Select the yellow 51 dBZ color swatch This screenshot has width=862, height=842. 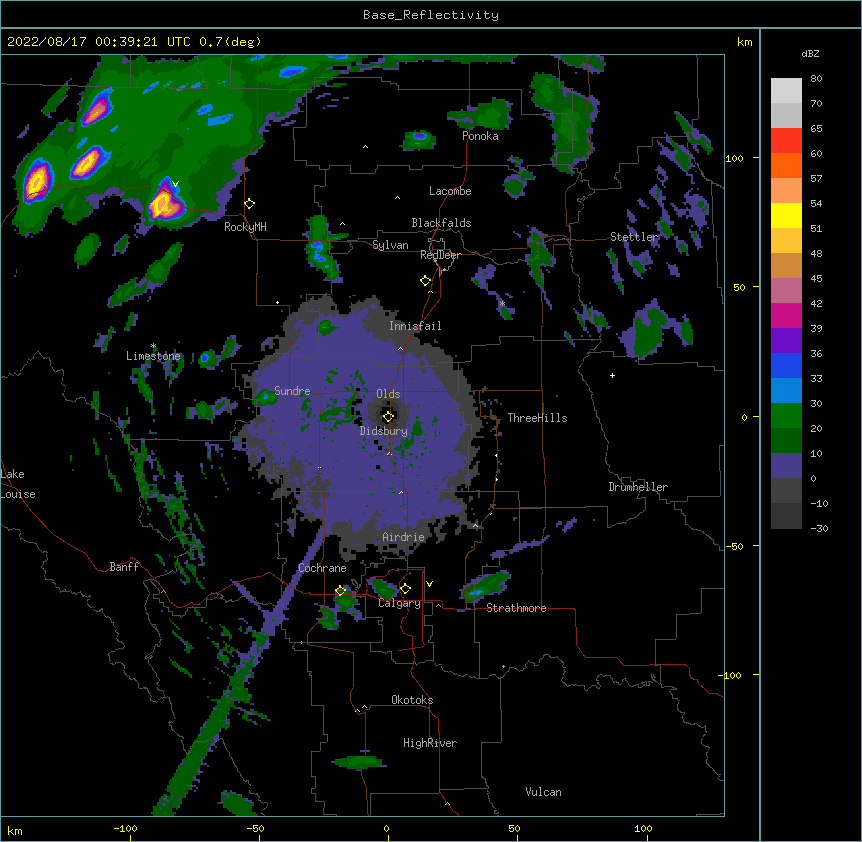(x=786, y=215)
